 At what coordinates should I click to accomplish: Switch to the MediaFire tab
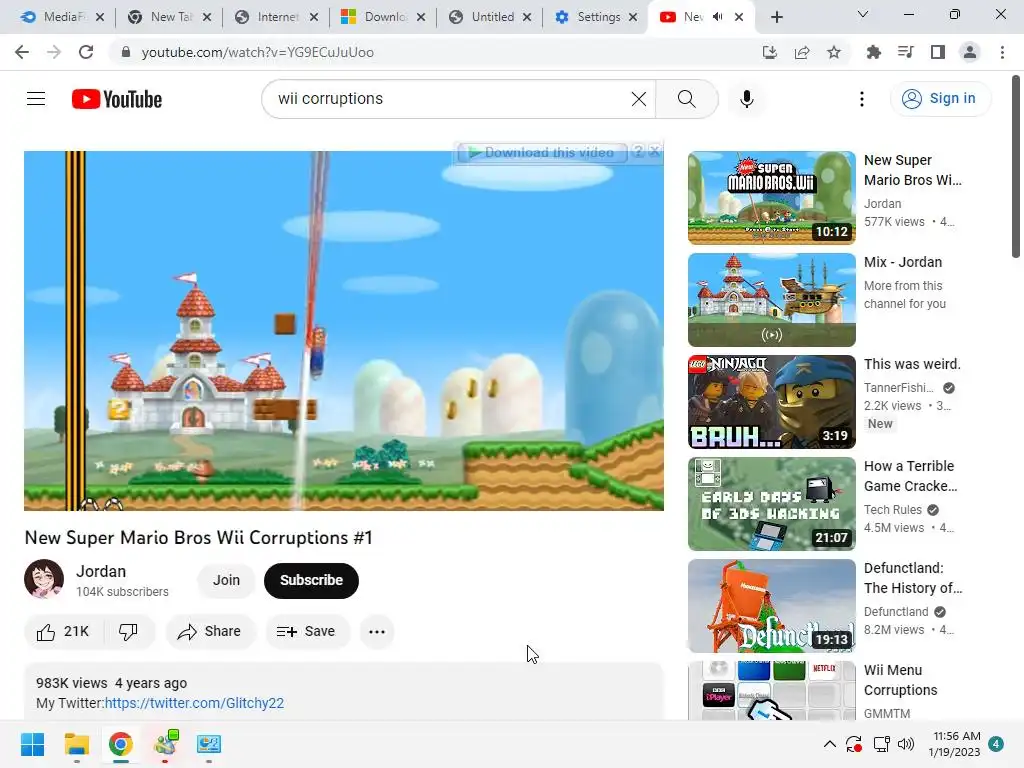point(63,17)
